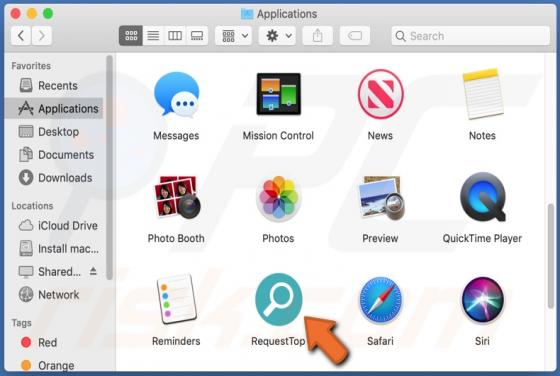
Task: Switch to gallery view
Action: (197, 36)
